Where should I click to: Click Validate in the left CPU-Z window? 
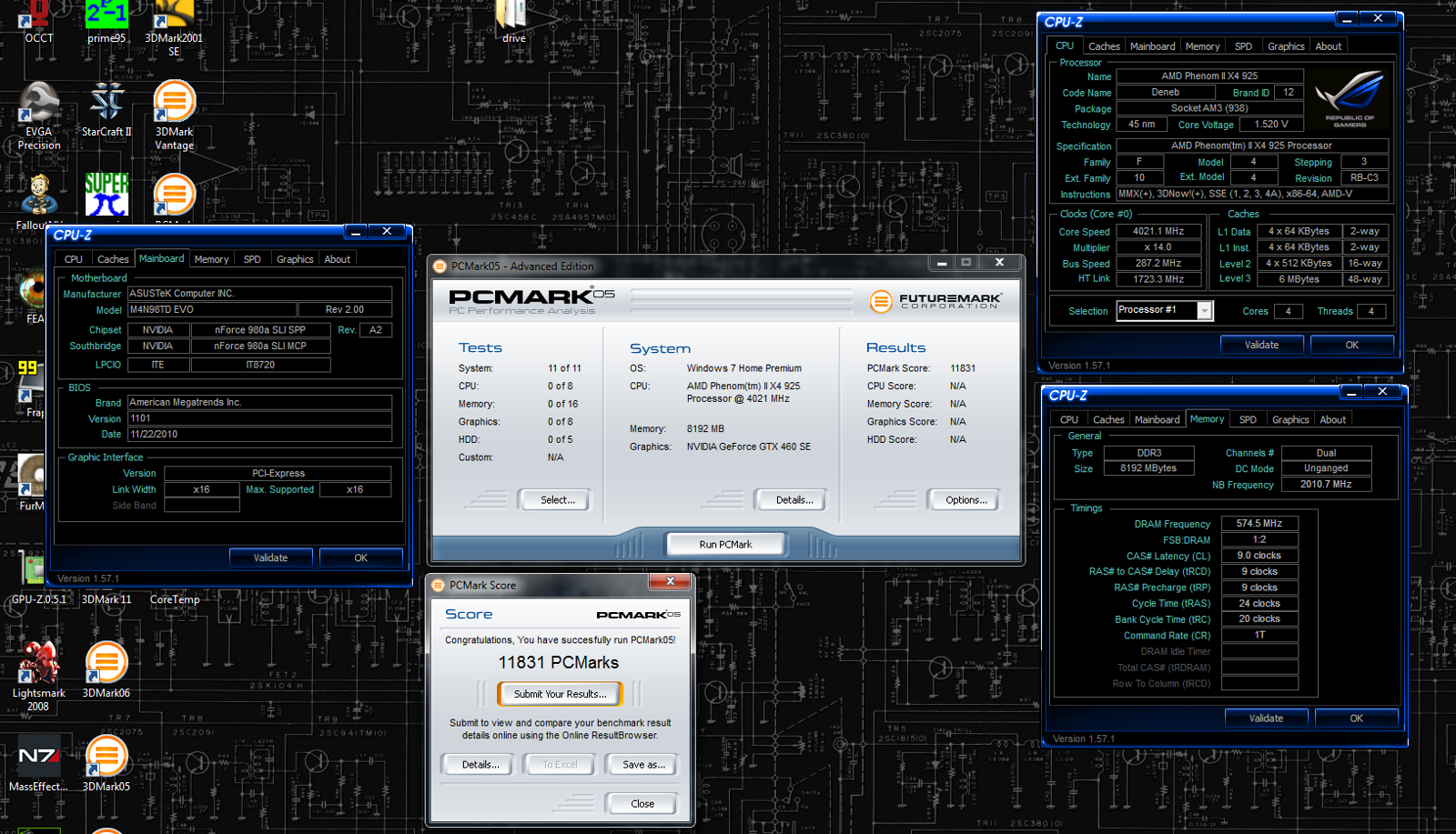[270, 558]
